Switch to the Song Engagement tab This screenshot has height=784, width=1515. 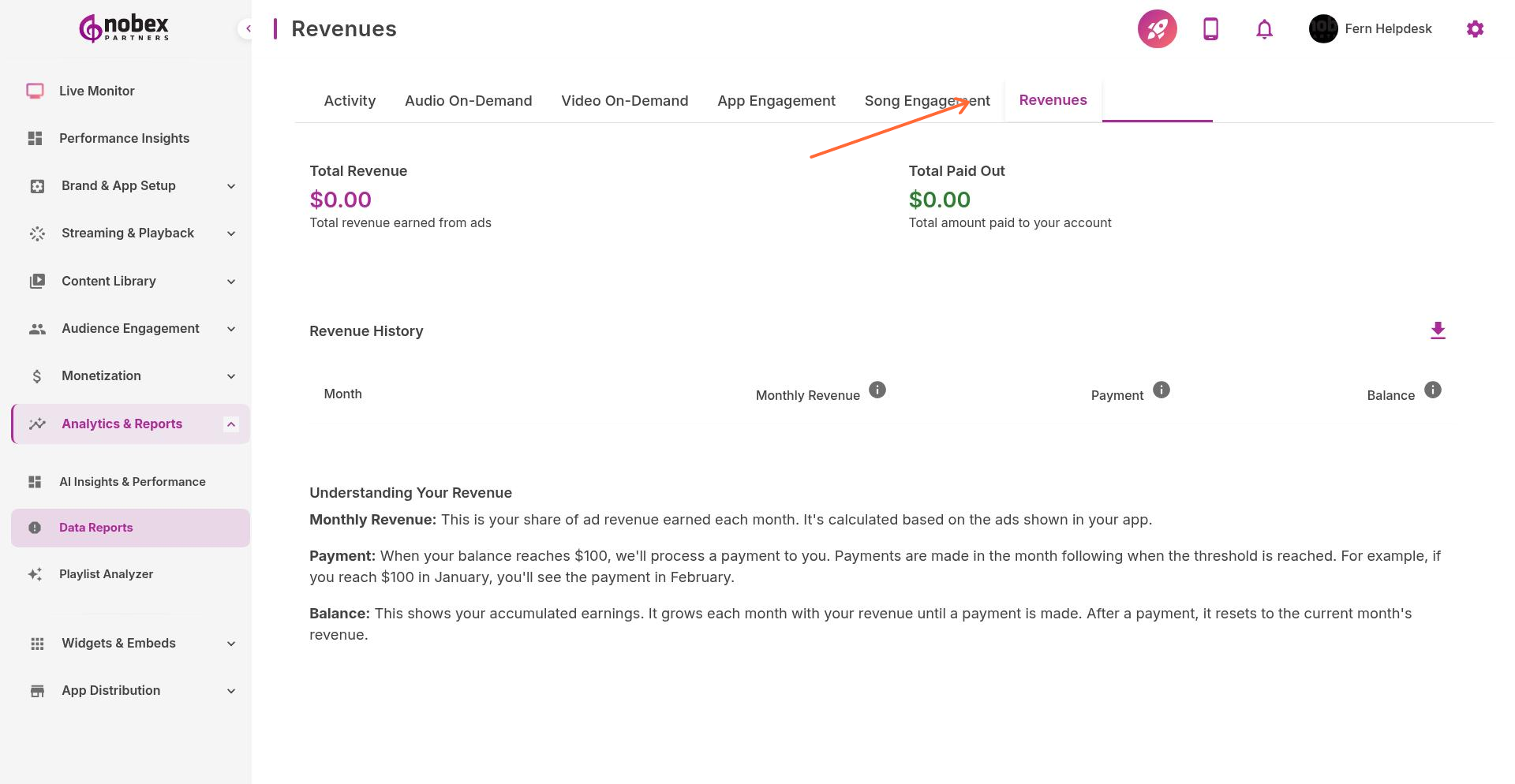(927, 100)
